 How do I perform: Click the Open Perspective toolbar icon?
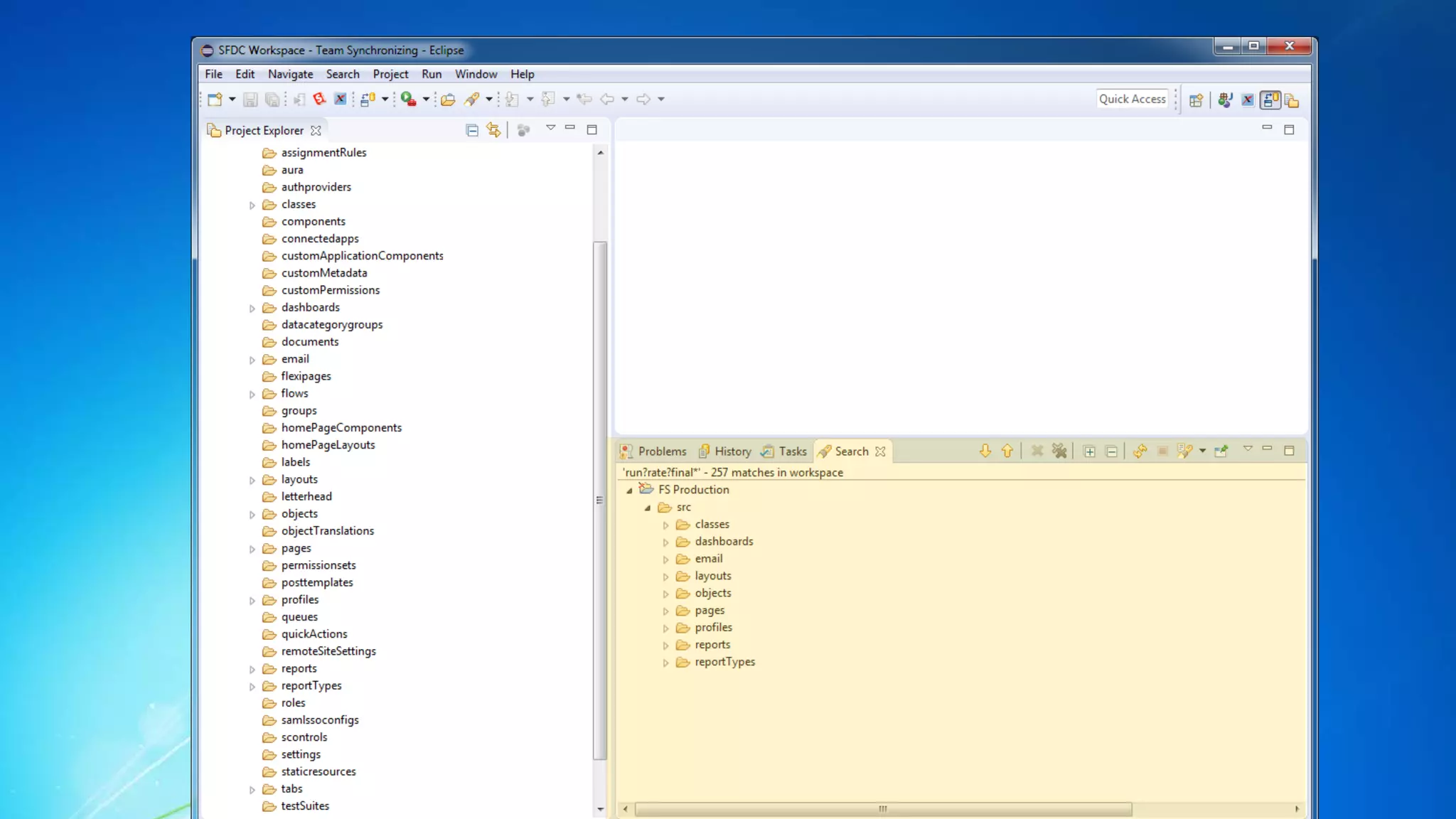point(1196,100)
